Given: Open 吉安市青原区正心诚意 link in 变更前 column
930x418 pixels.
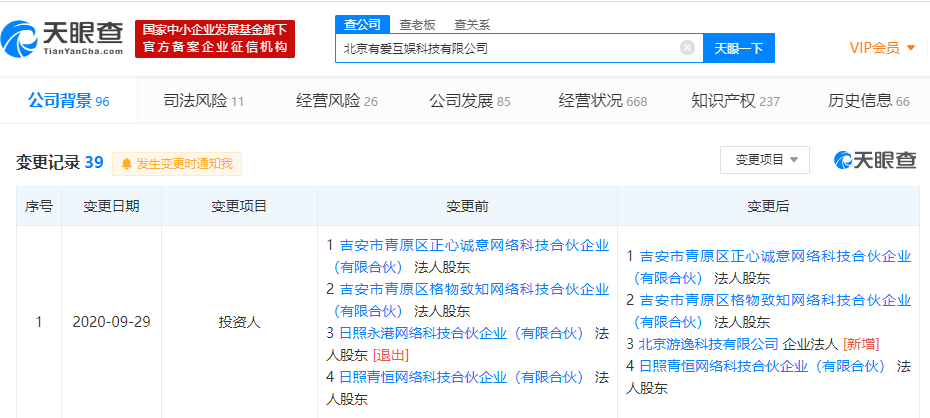Looking at the screenshot, I should [x=472, y=256].
